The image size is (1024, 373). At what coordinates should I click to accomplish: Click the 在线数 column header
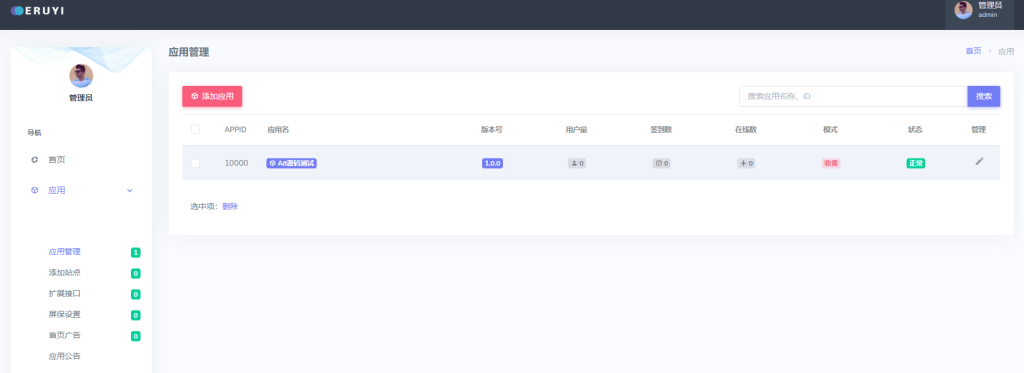click(746, 129)
